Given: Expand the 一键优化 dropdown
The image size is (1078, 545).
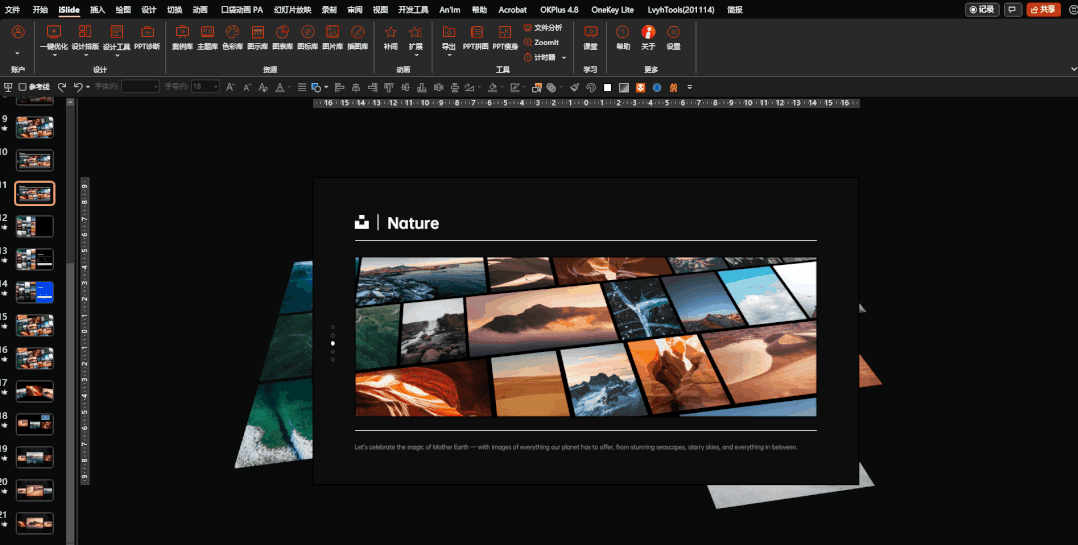Looking at the screenshot, I should click(54, 55).
